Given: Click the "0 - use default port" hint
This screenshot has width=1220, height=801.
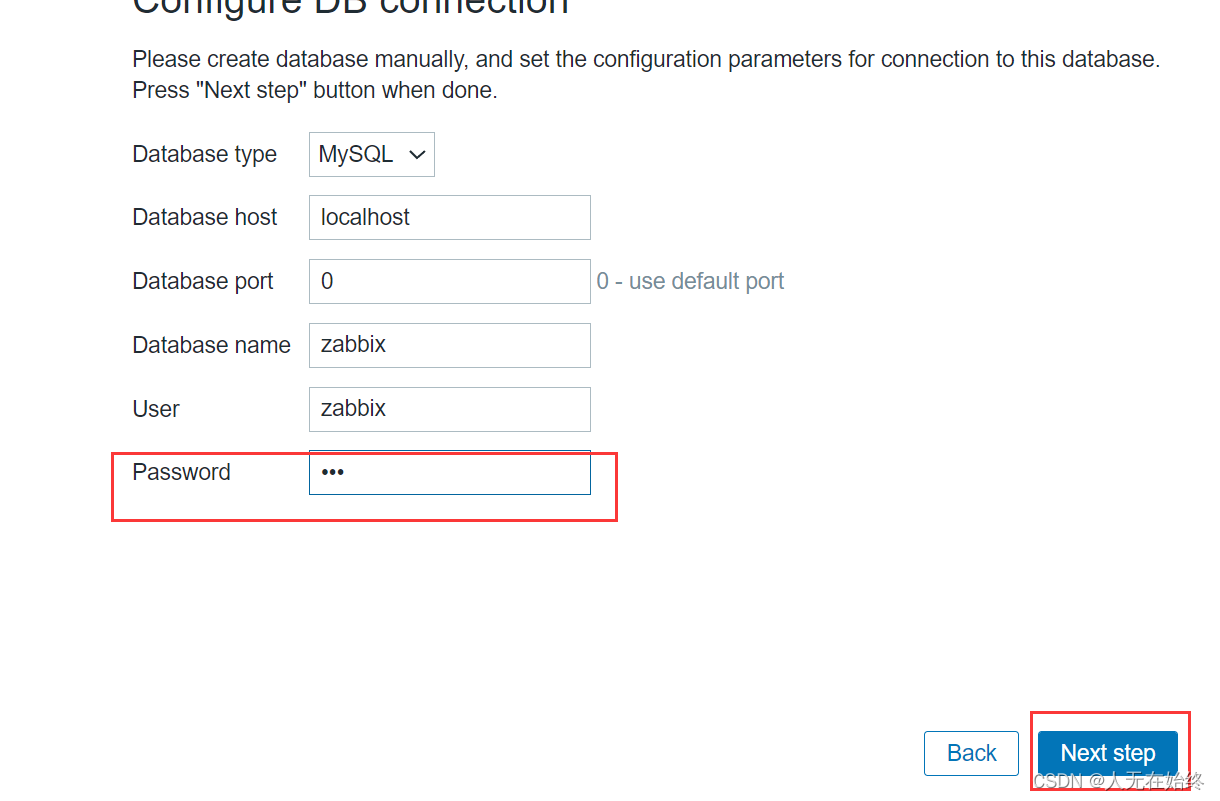Looking at the screenshot, I should tap(690, 281).
